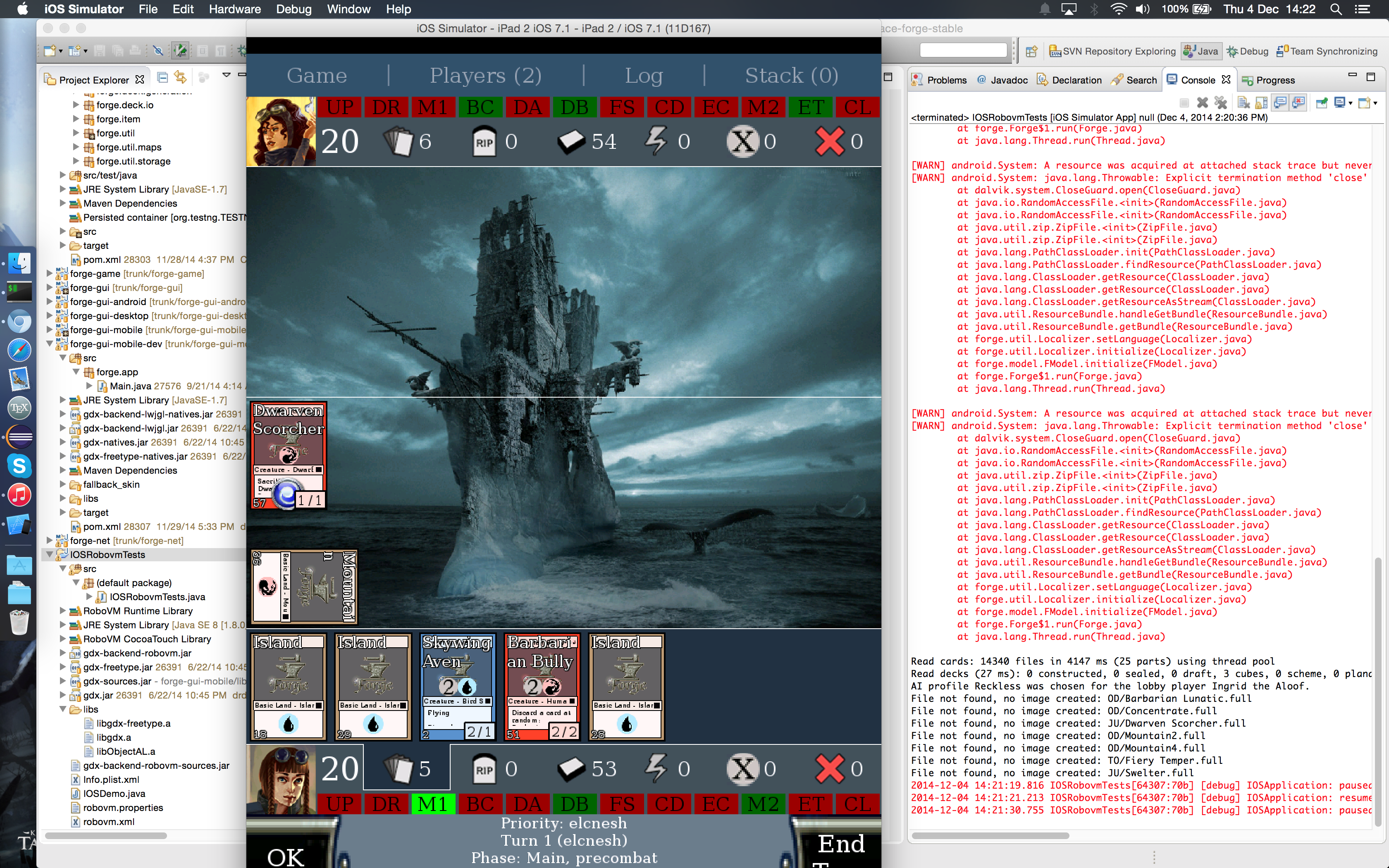The height and width of the screenshot is (868, 1389).
Task: Click the red X icon in opponent's status row
Action: click(829, 141)
